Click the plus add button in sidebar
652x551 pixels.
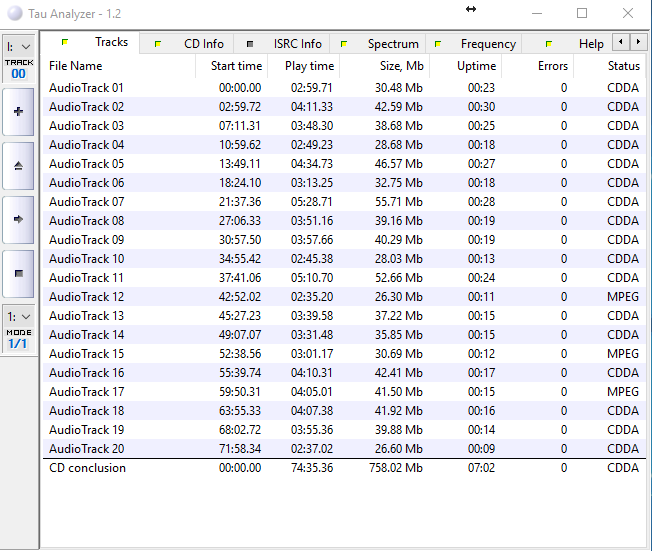coord(18,111)
